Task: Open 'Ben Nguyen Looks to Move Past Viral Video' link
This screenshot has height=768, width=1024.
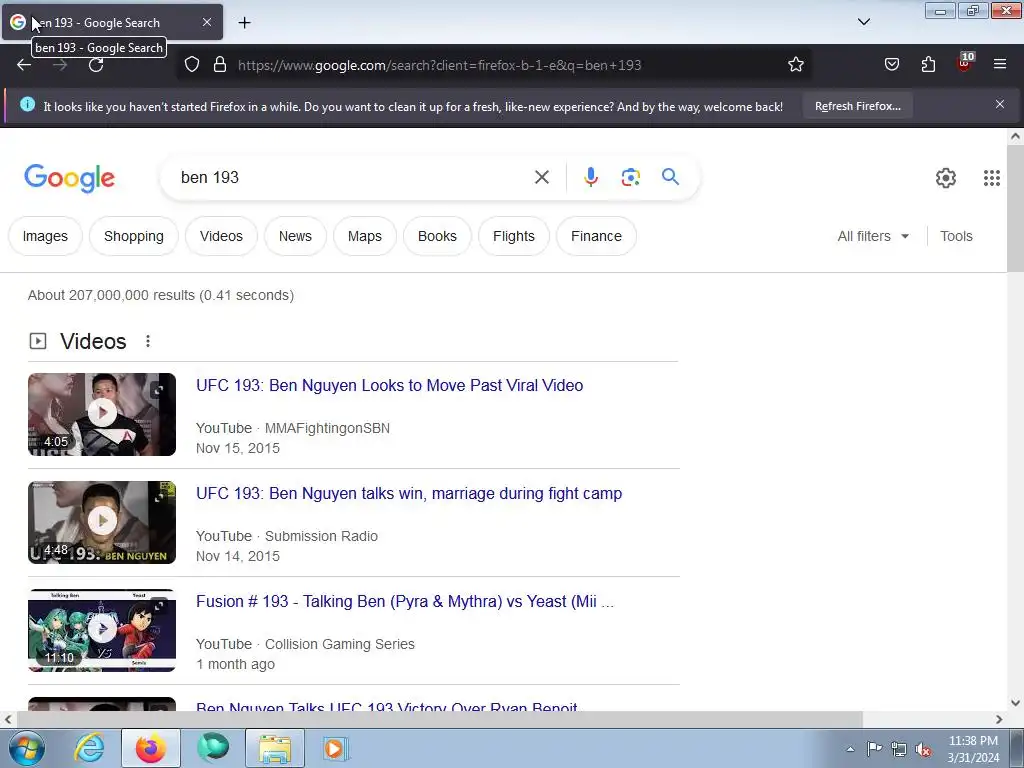Action: tap(389, 385)
